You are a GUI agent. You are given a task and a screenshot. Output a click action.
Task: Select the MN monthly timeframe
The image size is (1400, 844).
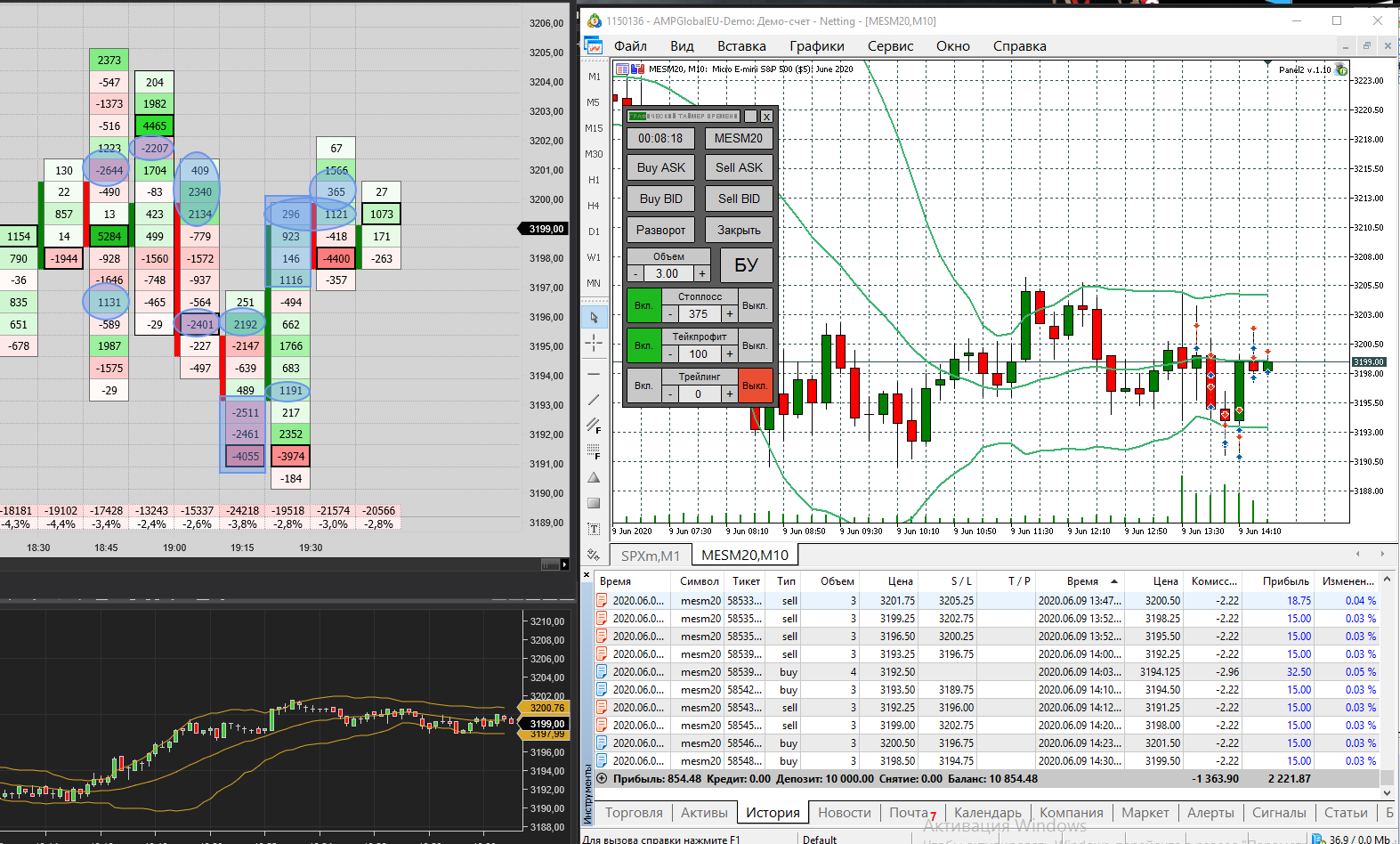594,283
